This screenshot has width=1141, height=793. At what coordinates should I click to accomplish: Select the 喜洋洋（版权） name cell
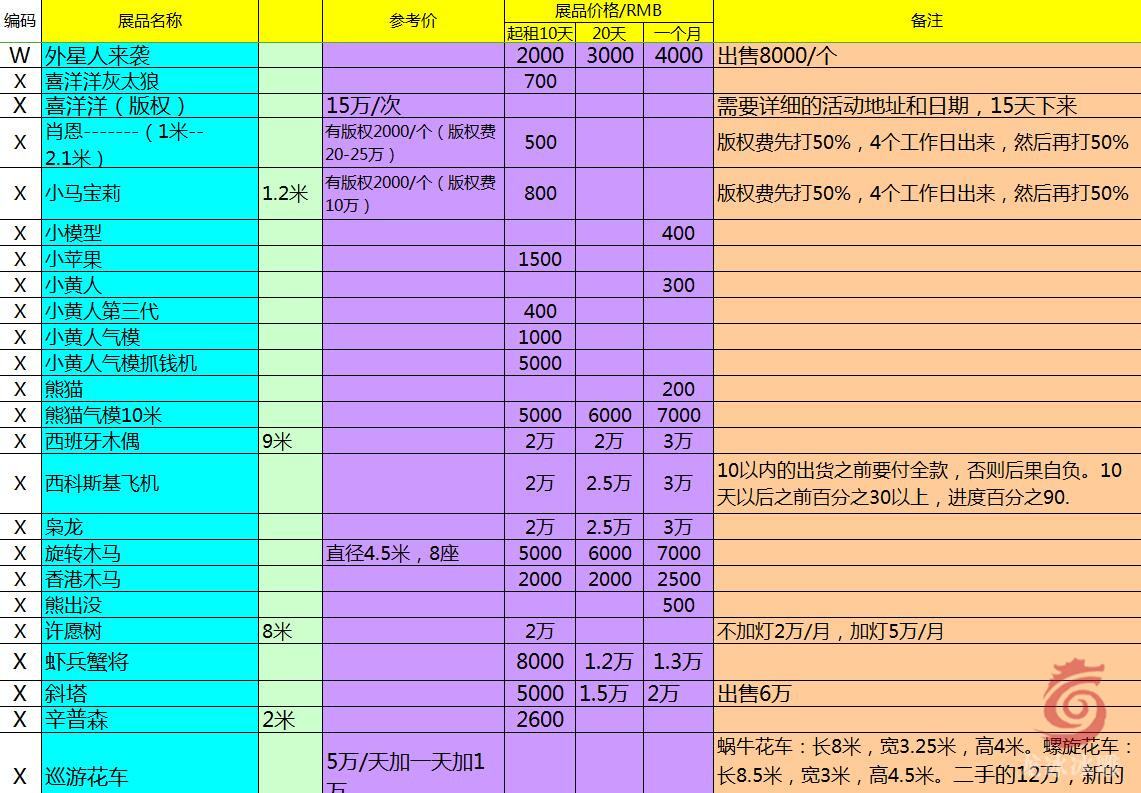[150, 105]
